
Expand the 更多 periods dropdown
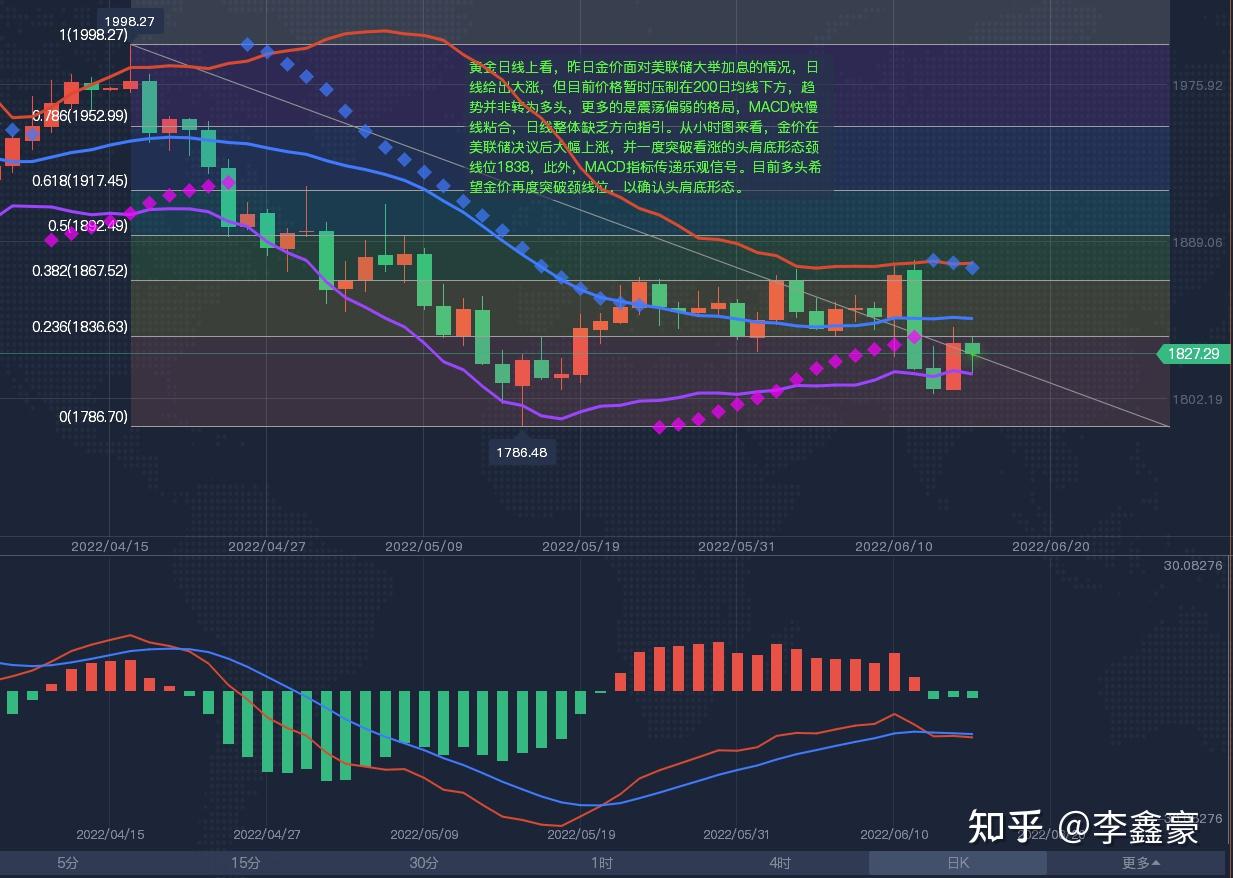click(1141, 863)
